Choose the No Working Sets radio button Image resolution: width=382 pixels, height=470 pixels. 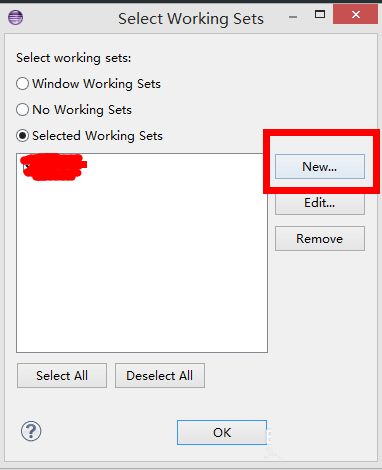point(74,110)
